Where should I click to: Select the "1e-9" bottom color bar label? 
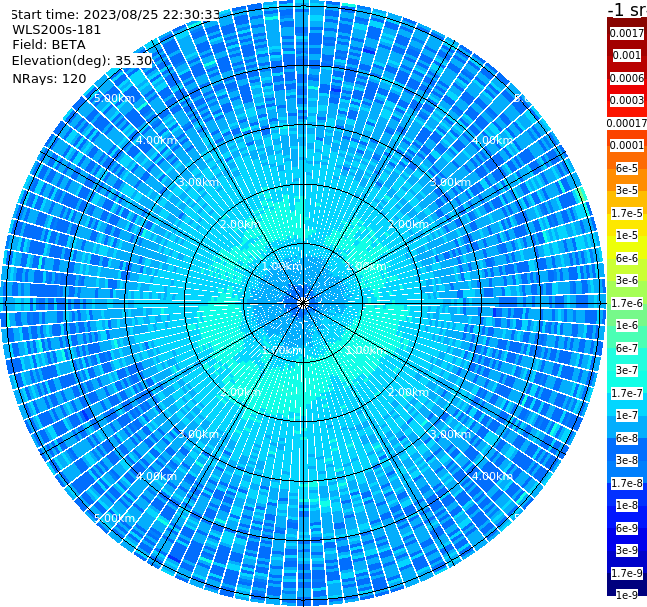[x=627, y=595]
